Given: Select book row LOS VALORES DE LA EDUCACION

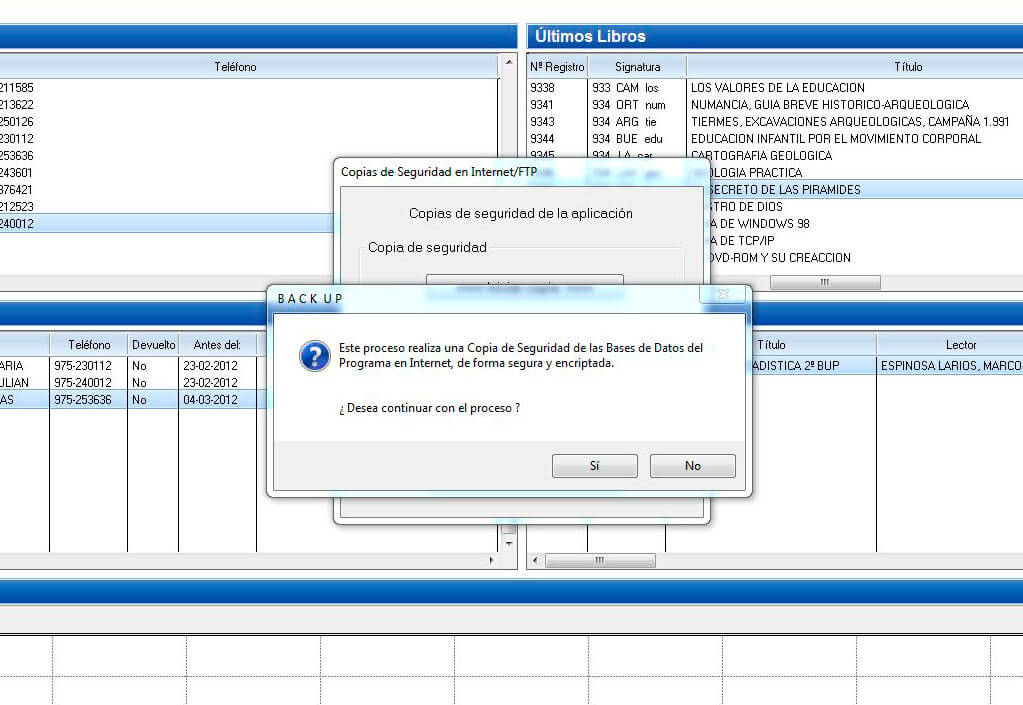Looking at the screenshot, I should pos(777,88).
